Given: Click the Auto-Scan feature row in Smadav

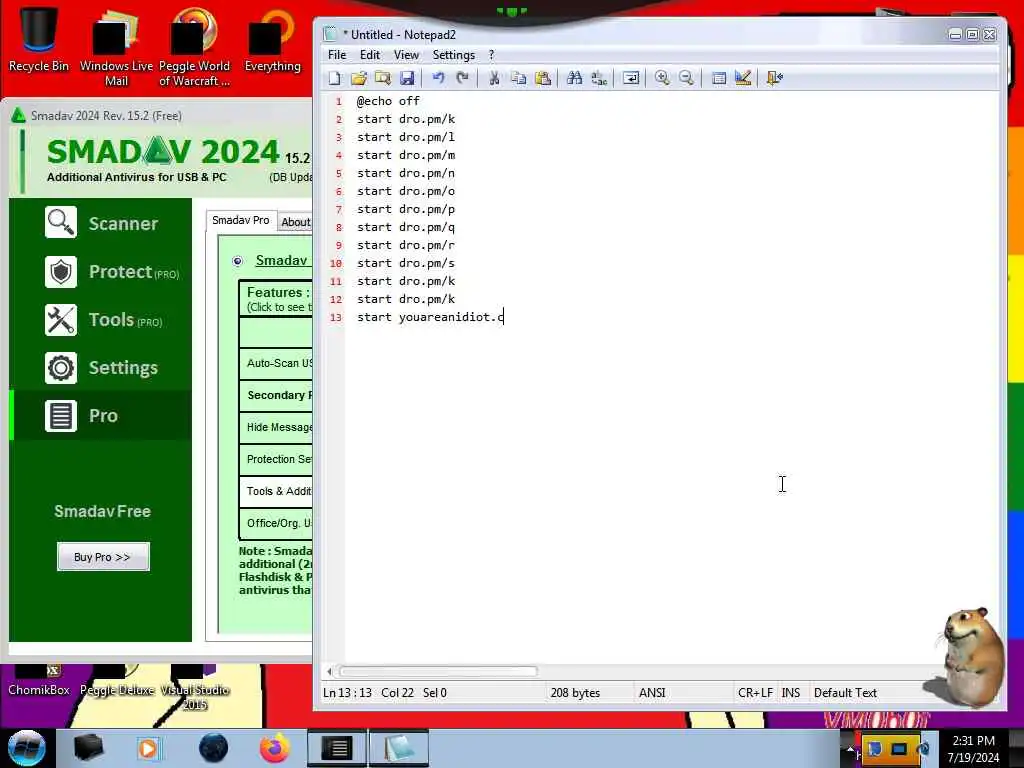Looking at the screenshot, I should (276, 363).
